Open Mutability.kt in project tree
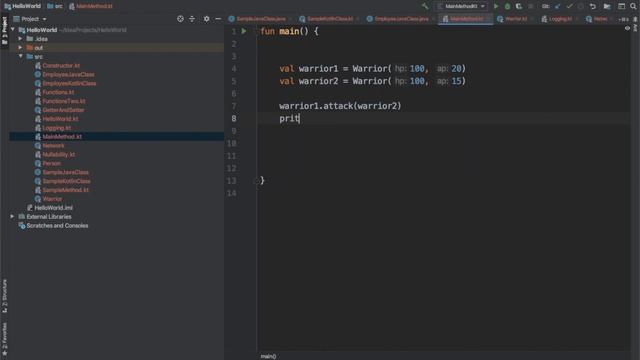The width and height of the screenshot is (640, 360). [59, 155]
